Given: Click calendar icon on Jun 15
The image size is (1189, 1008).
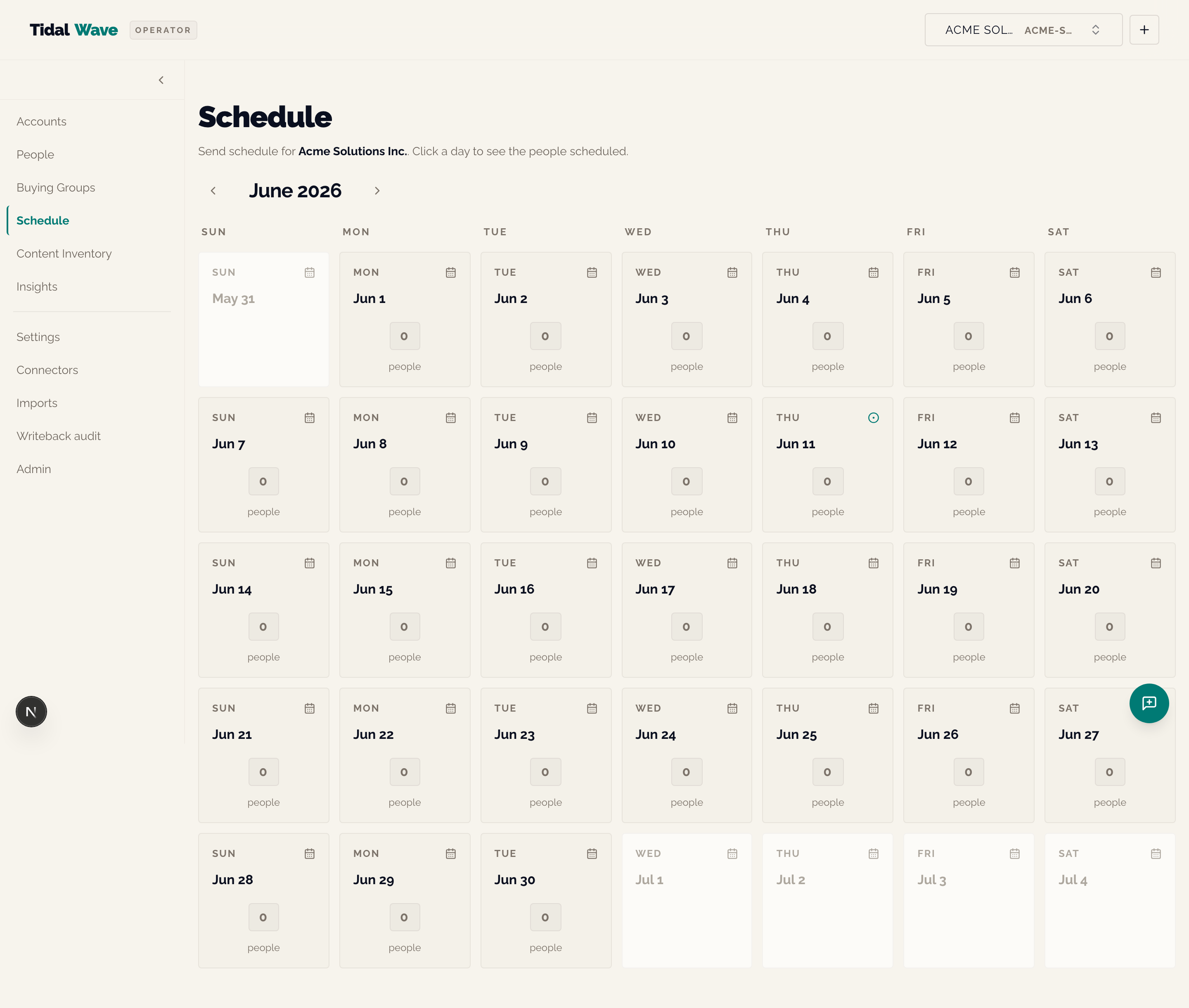Looking at the screenshot, I should (x=450, y=563).
